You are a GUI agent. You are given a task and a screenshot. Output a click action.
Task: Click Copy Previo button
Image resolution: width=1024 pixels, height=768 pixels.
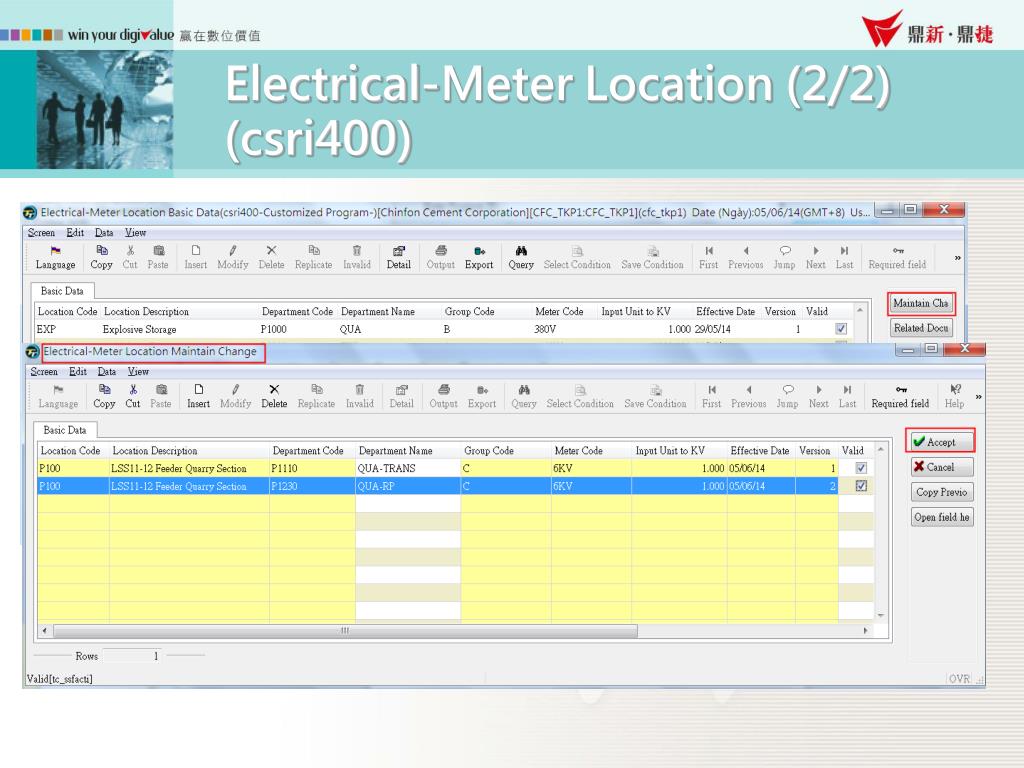pyautogui.click(x=941, y=492)
